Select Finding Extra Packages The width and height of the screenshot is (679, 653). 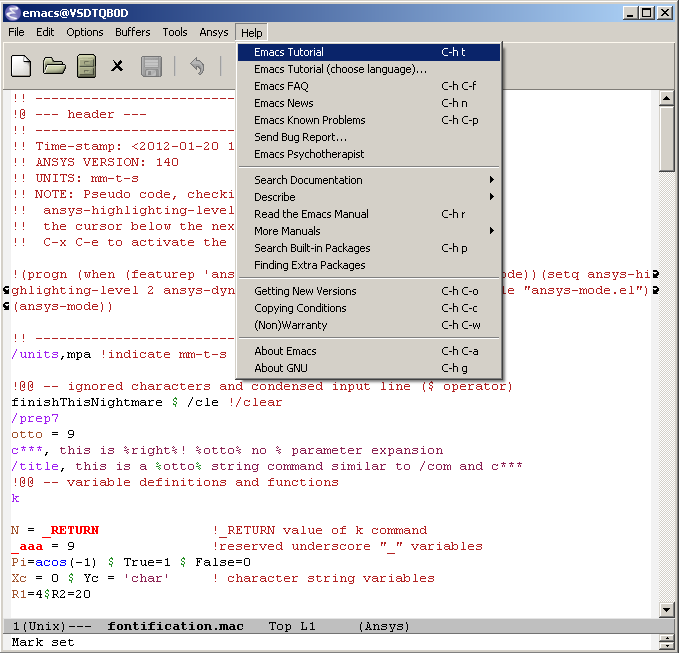click(x=369, y=265)
